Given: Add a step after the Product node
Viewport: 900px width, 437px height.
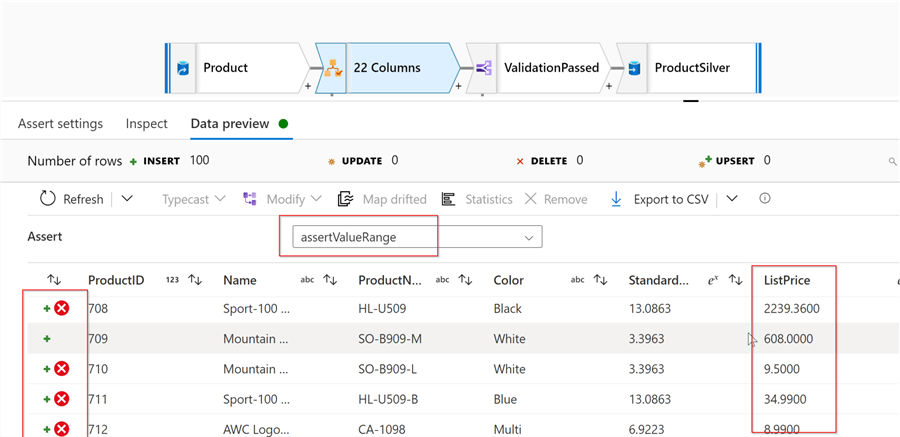Looking at the screenshot, I should pyautogui.click(x=307, y=87).
